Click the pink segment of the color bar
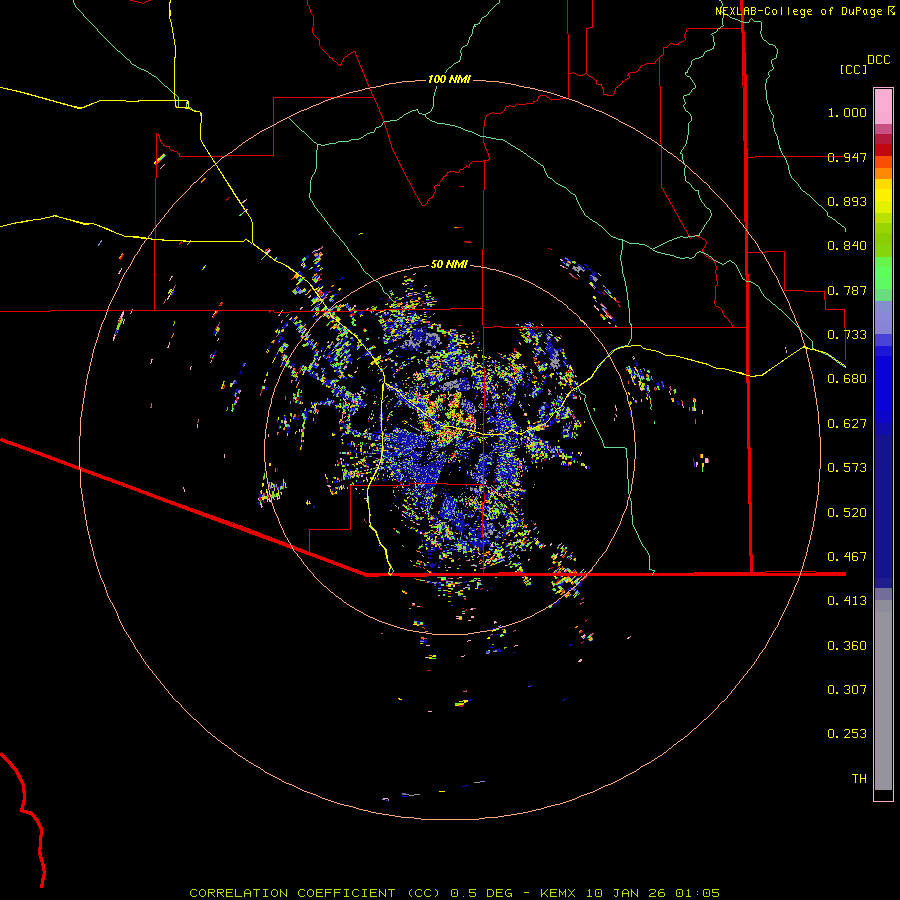 pyautogui.click(x=883, y=107)
